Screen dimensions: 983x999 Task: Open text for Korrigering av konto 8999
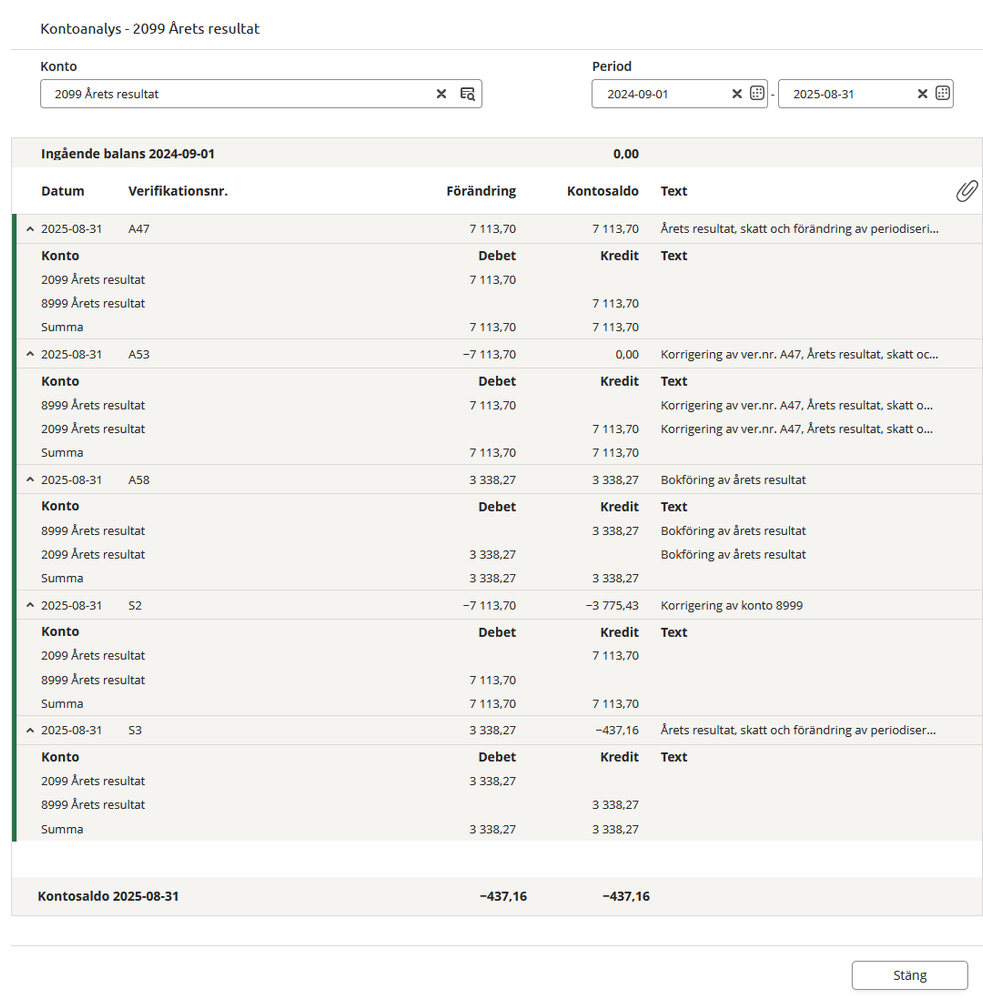tap(732, 606)
